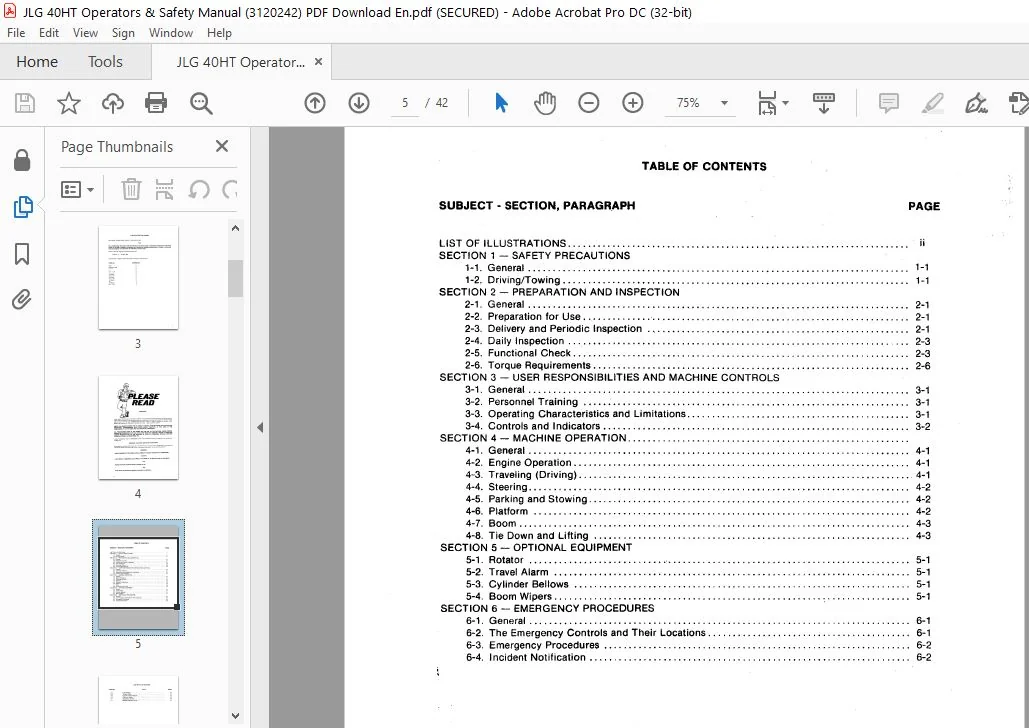Click '4-5. Parking and Stowing' entry
1029x728 pixels.
(x=526, y=499)
